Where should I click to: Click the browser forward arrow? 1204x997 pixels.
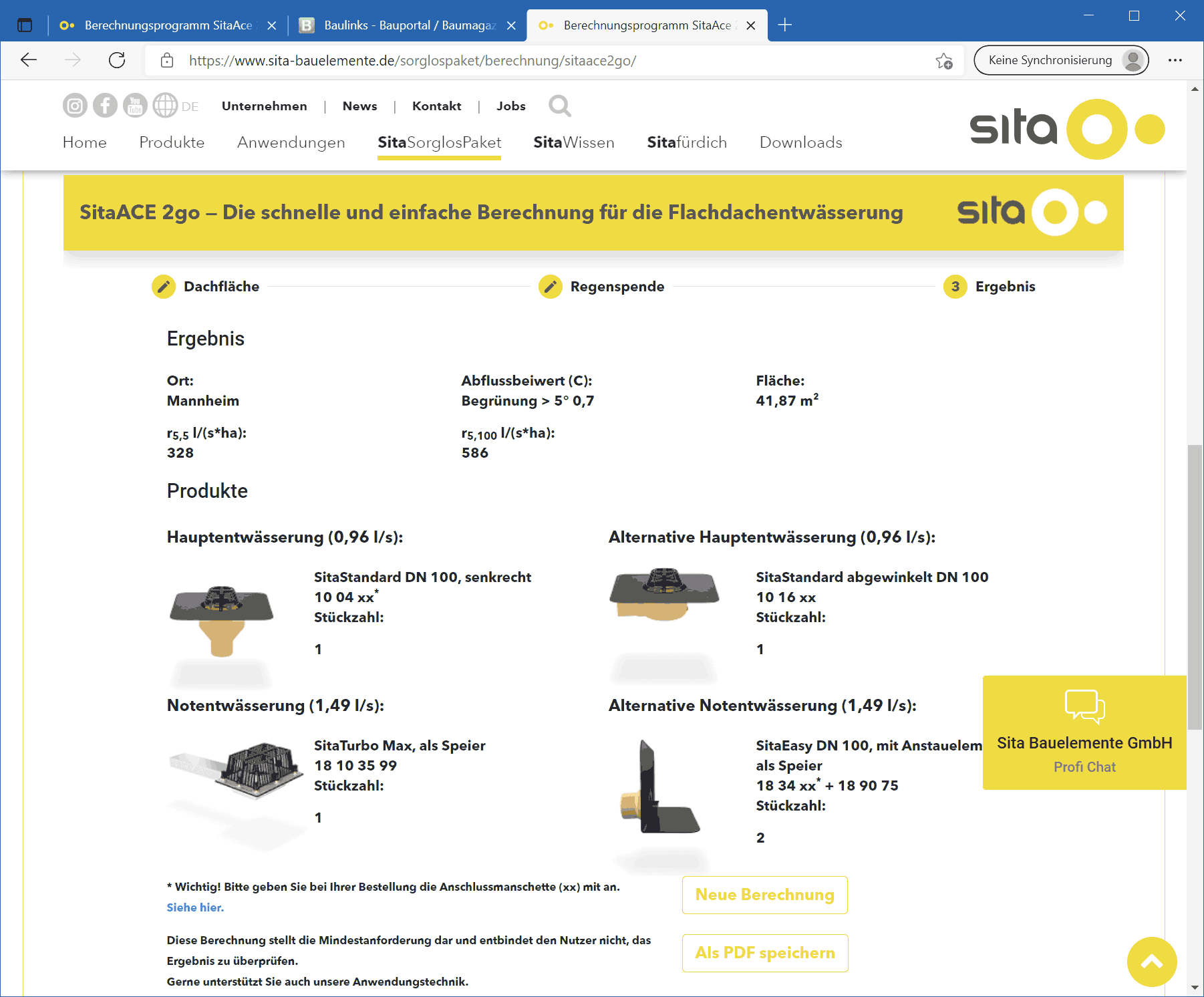pos(73,60)
